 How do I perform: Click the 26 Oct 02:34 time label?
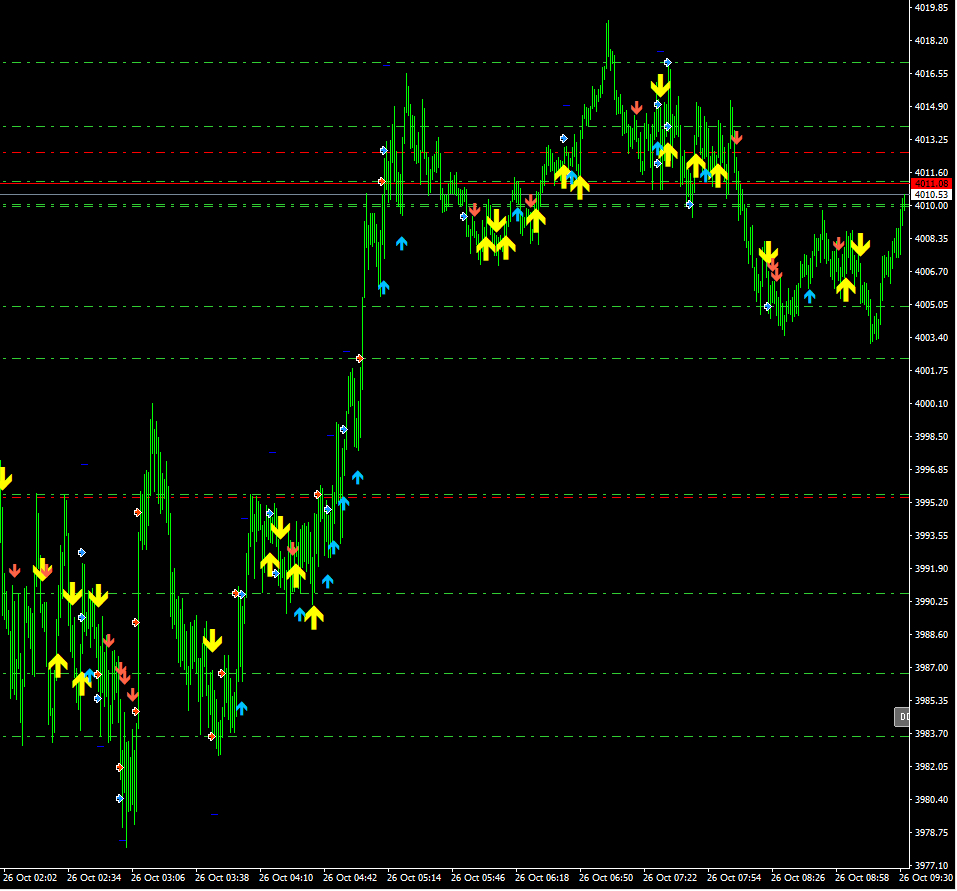click(x=94, y=878)
